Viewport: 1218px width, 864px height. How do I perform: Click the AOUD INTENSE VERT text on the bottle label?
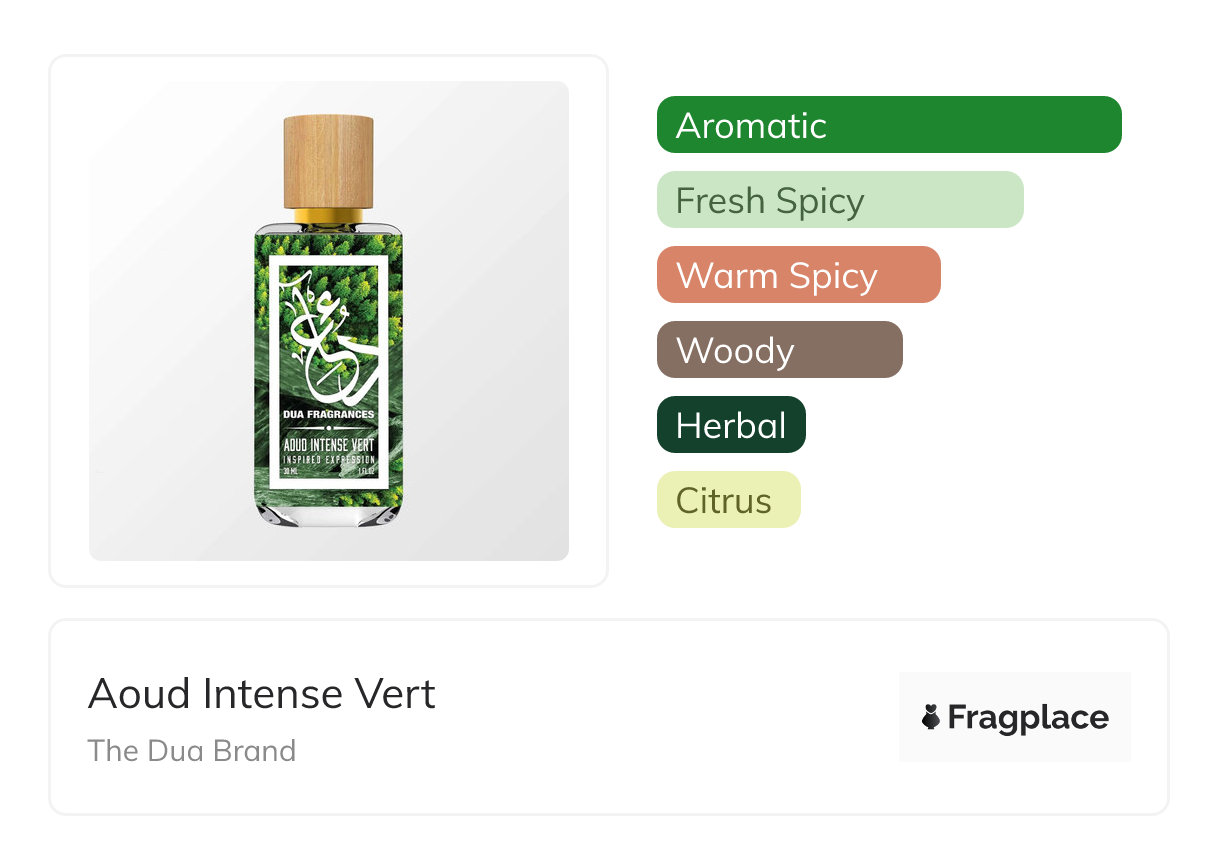[x=328, y=445]
